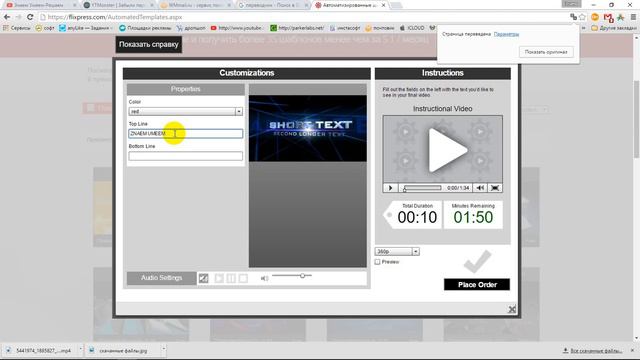Viewport: 640px width, 360px height.
Task: Click the Bottom Line text field
Action: tap(185, 156)
